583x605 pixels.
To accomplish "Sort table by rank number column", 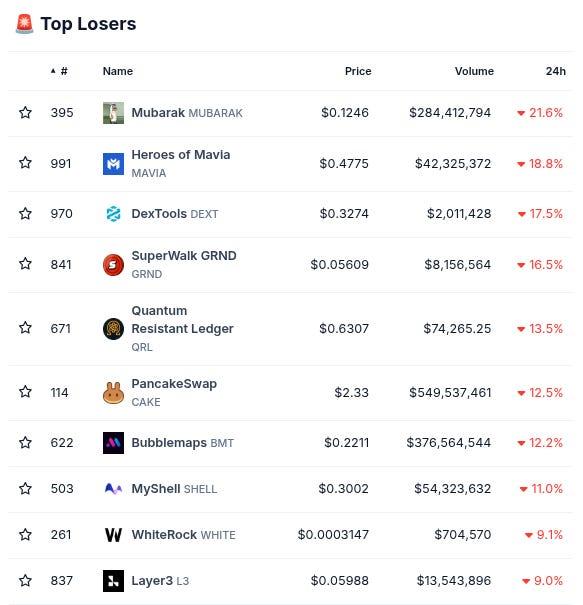I will pyautogui.click(x=59, y=71).
